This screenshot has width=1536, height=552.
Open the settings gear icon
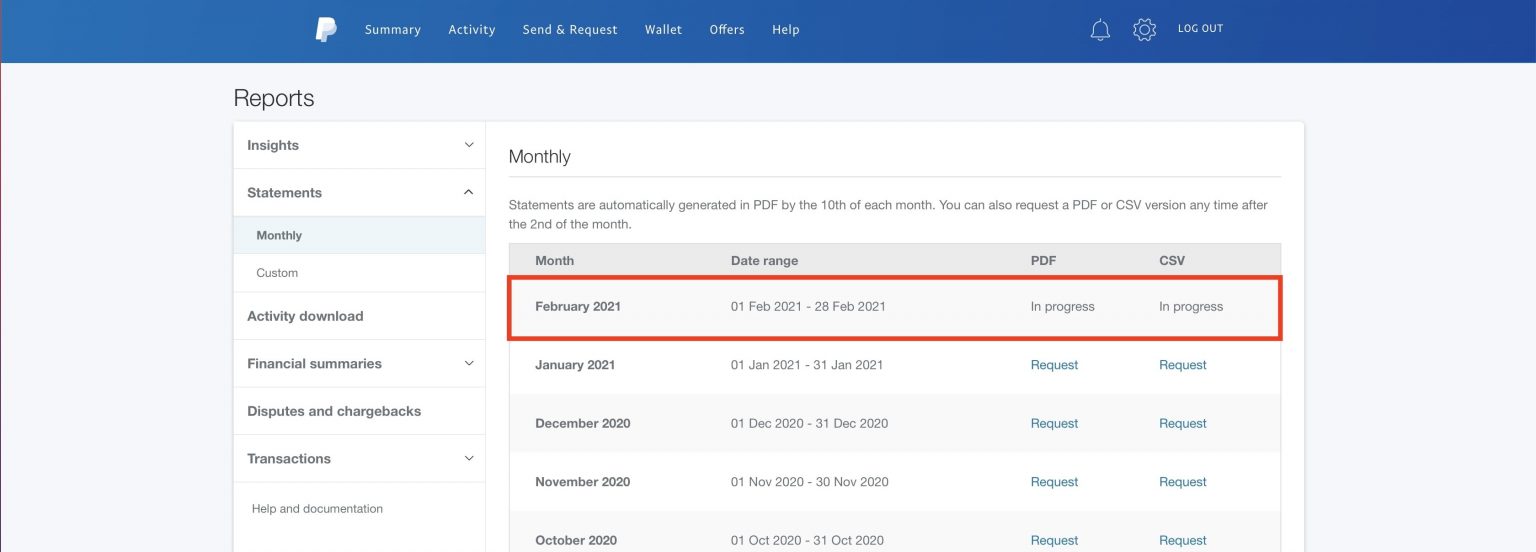point(1144,30)
